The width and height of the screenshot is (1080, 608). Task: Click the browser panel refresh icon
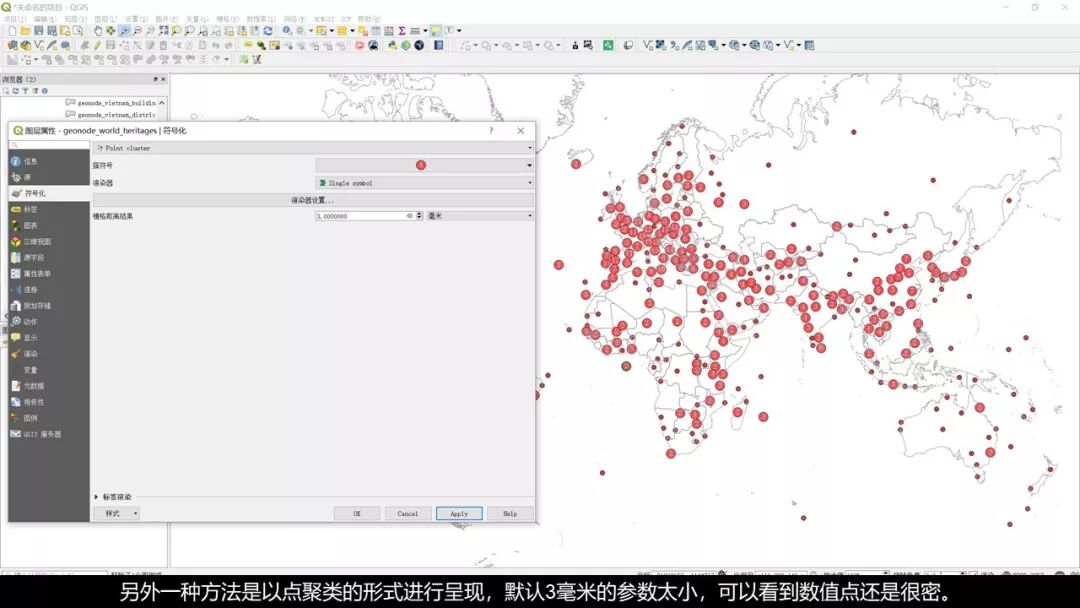tap(15, 91)
